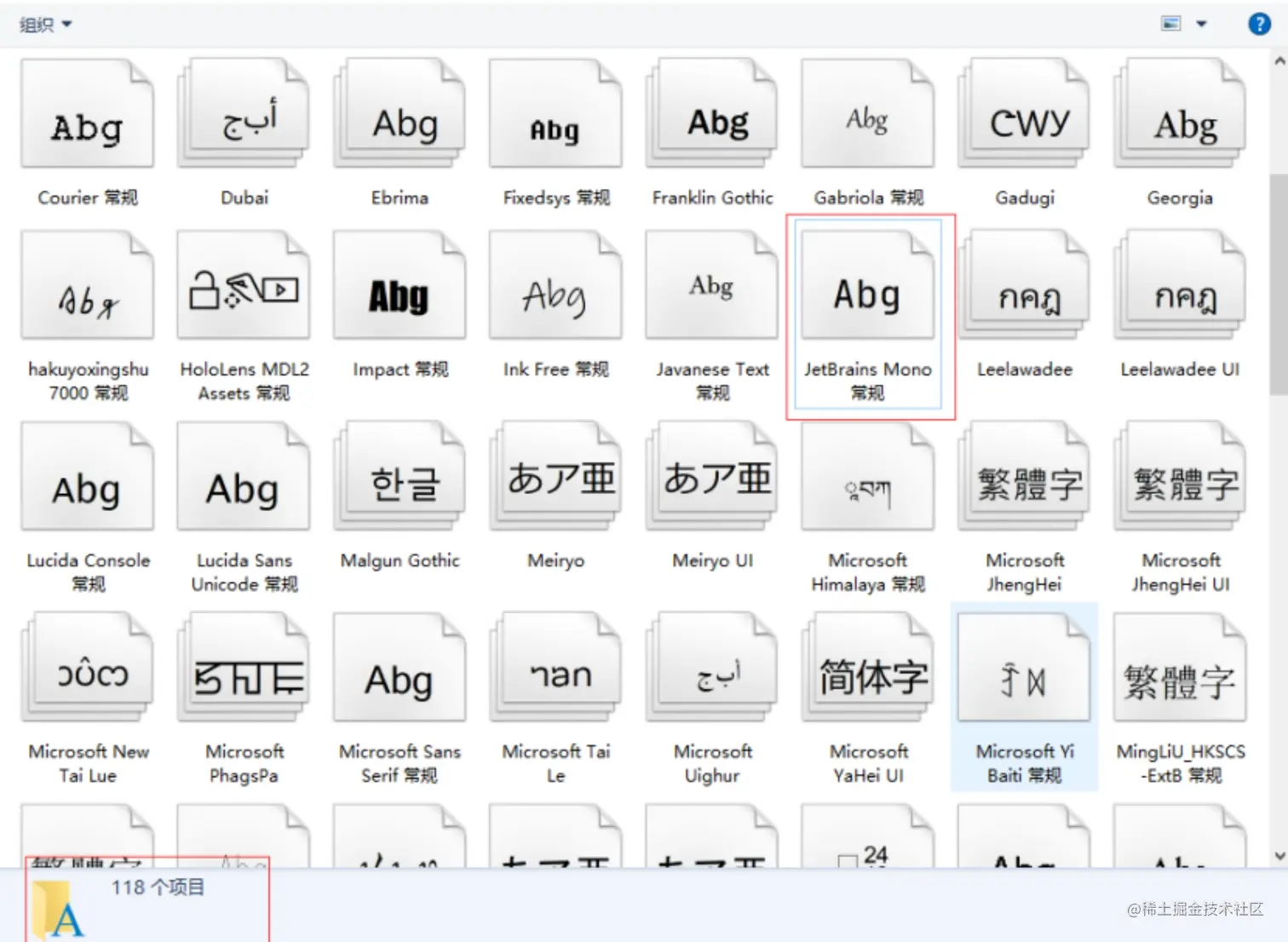
Task: Select the Microsoft JhengHei UI font icon
Action: point(1180,477)
